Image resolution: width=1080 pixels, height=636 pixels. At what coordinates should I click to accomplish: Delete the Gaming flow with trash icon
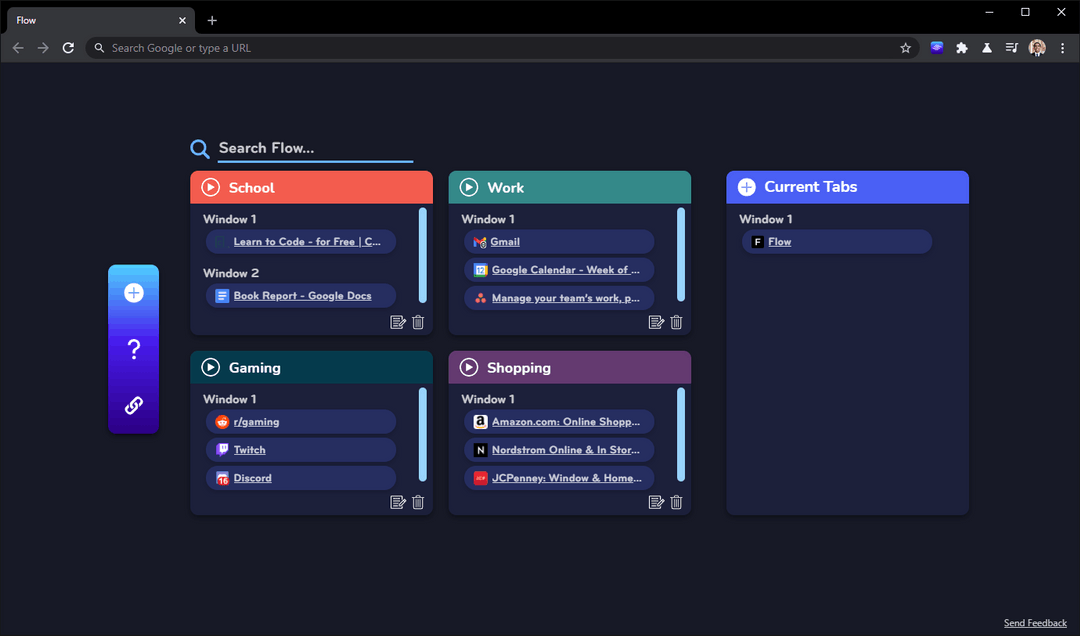[418, 502]
